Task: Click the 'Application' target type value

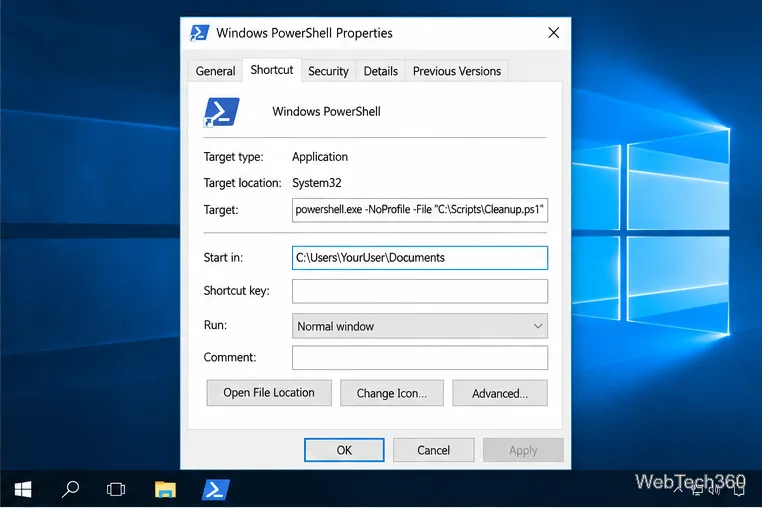Action: click(x=320, y=157)
